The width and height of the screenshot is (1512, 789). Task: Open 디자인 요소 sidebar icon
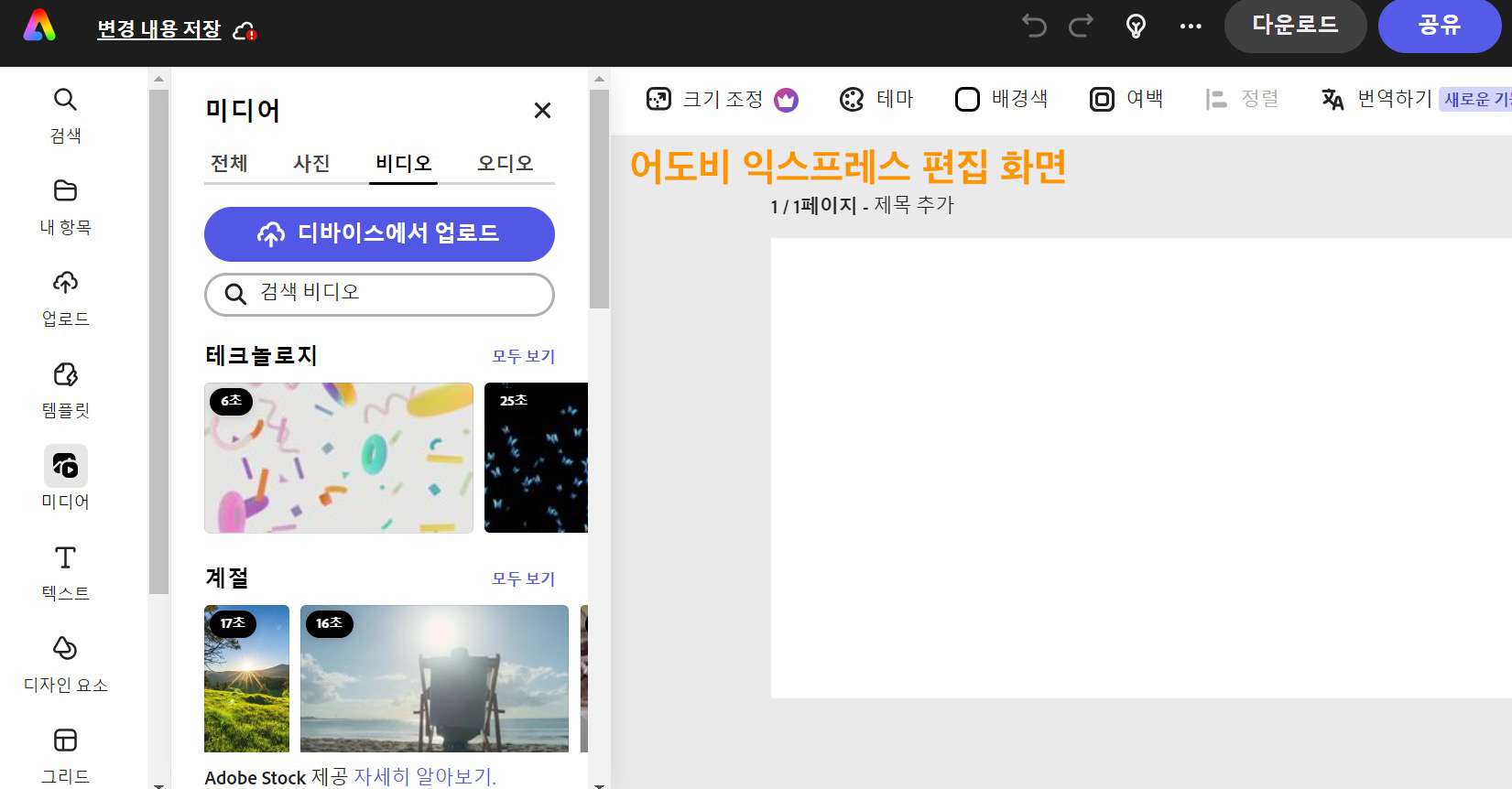pos(65,665)
